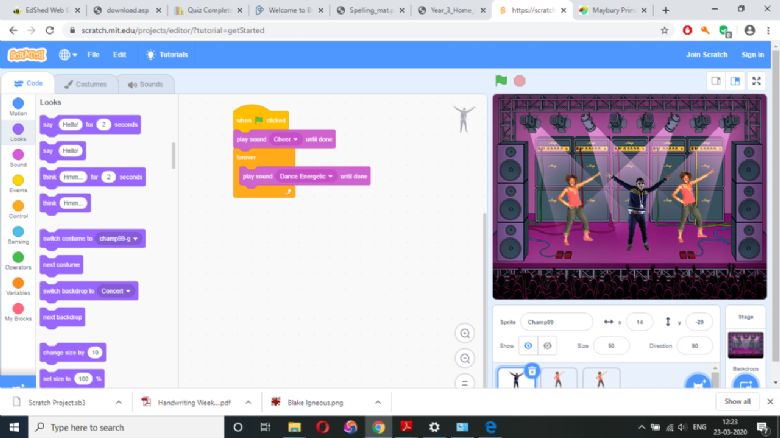Open the Dance Energetic sound dropdown
This screenshot has width=780, height=438.
pyautogui.click(x=306, y=176)
